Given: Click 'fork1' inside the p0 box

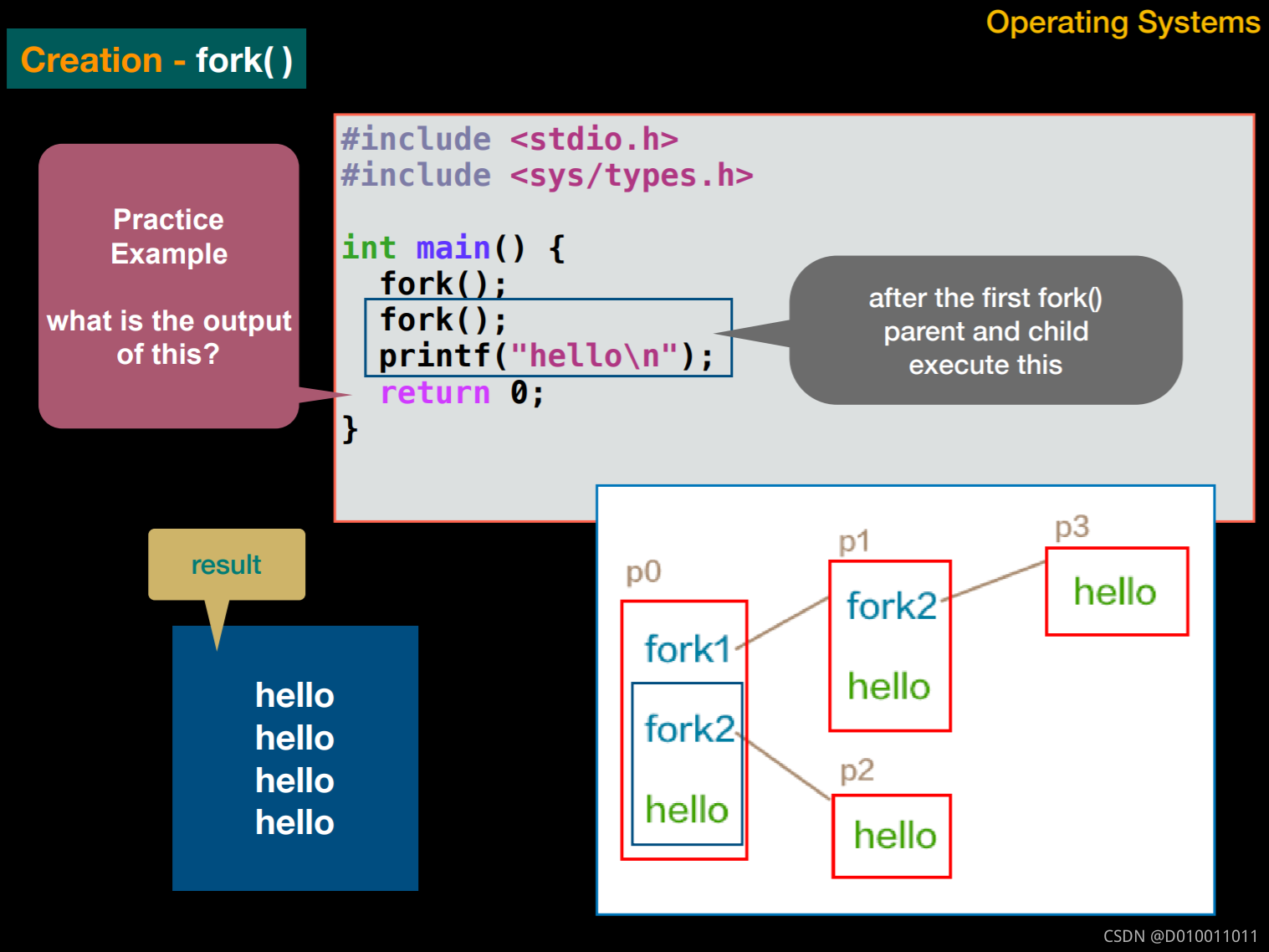Looking at the screenshot, I should coord(688,649).
